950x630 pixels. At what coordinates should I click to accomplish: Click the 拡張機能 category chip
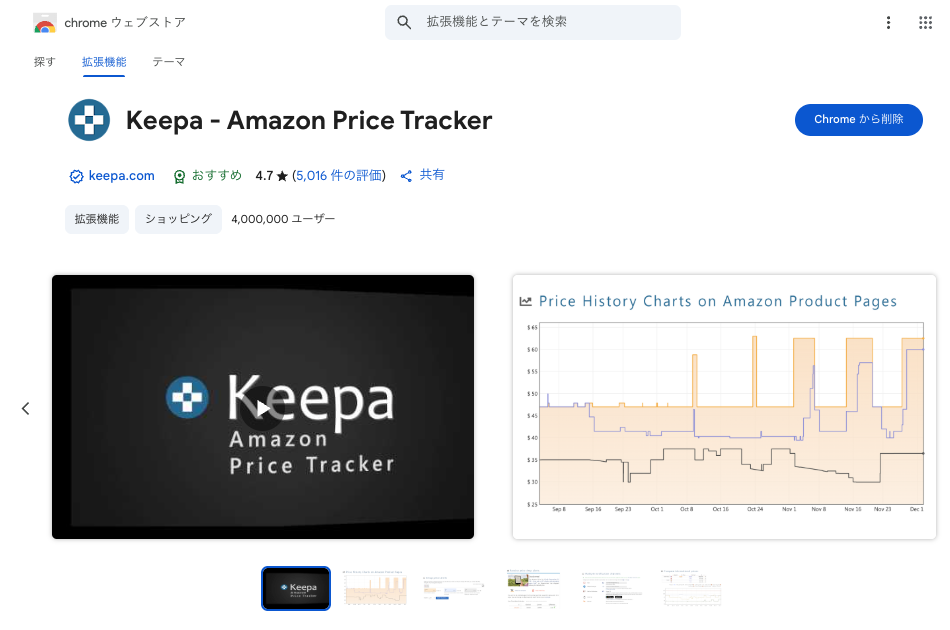click(x=97, y=219)
